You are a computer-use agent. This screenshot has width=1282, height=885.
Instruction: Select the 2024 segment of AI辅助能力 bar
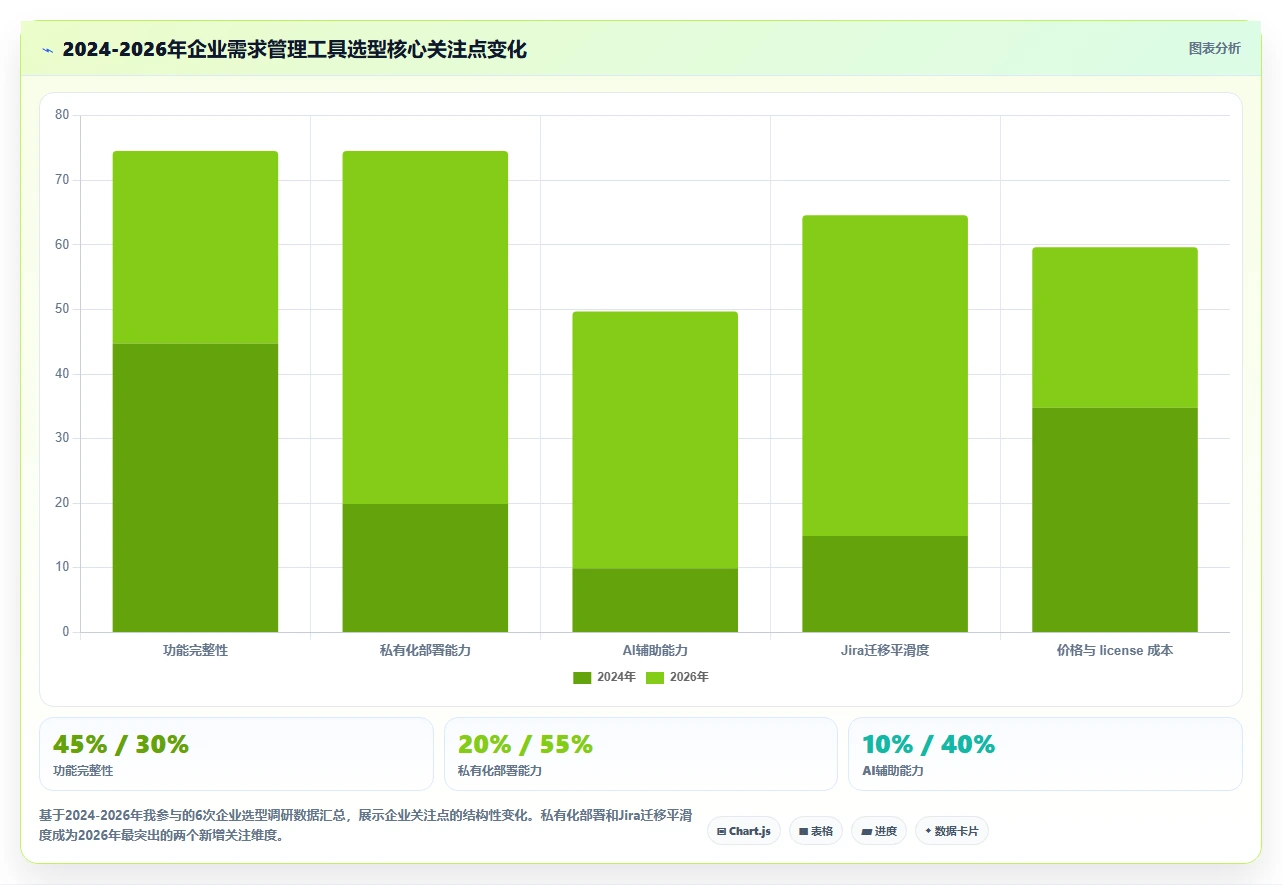(655, 600)
